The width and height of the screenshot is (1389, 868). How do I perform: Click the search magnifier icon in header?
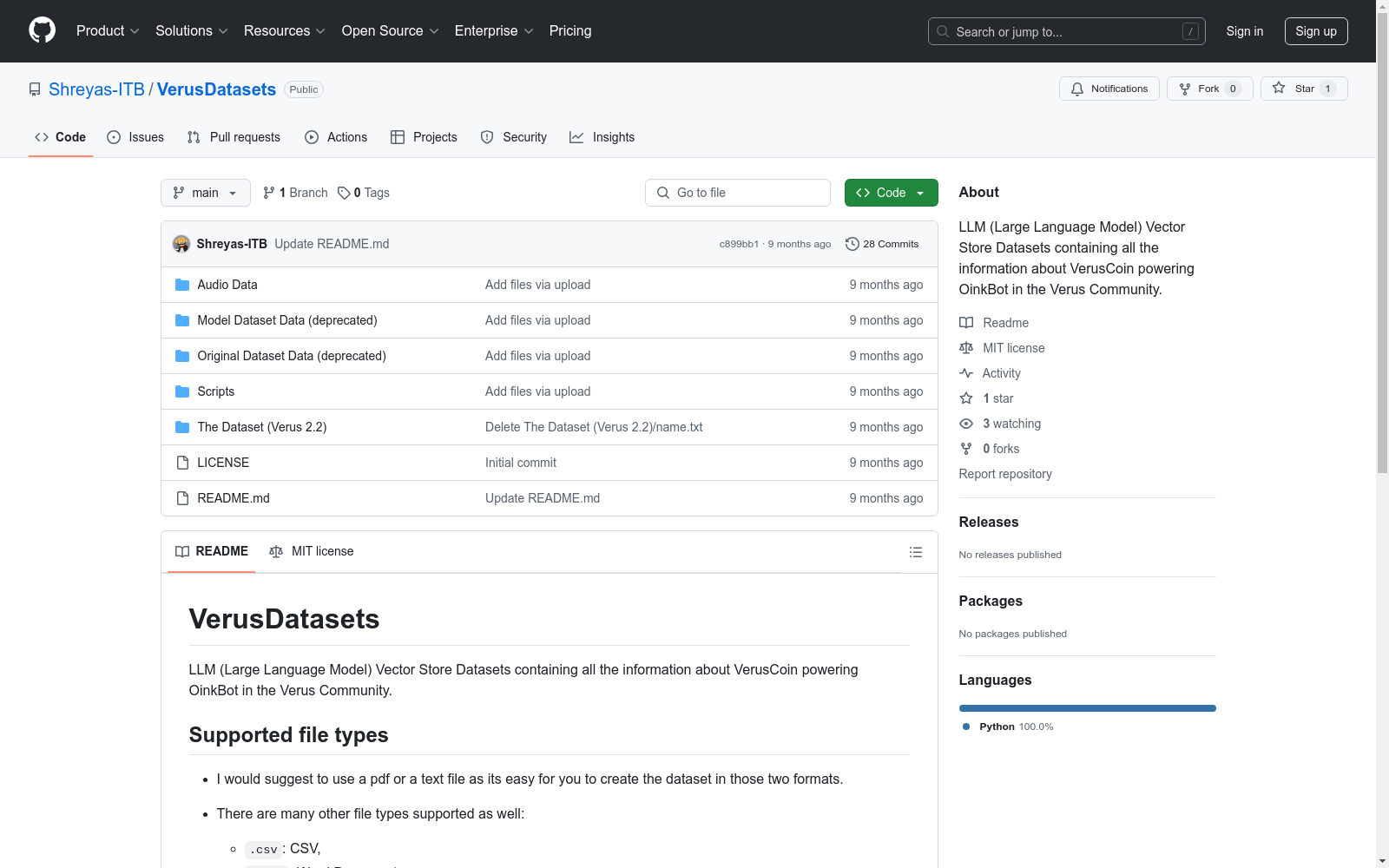[943, 31]
